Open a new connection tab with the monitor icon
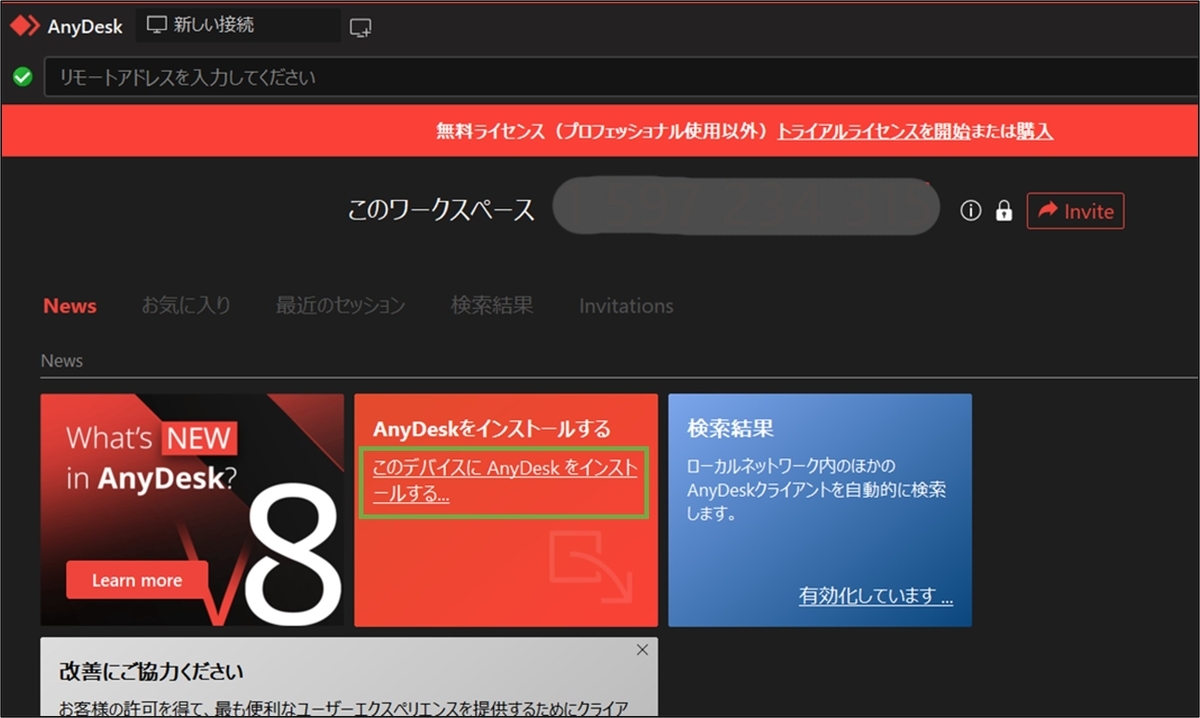The image size is (1200, 718). [359, 27]
